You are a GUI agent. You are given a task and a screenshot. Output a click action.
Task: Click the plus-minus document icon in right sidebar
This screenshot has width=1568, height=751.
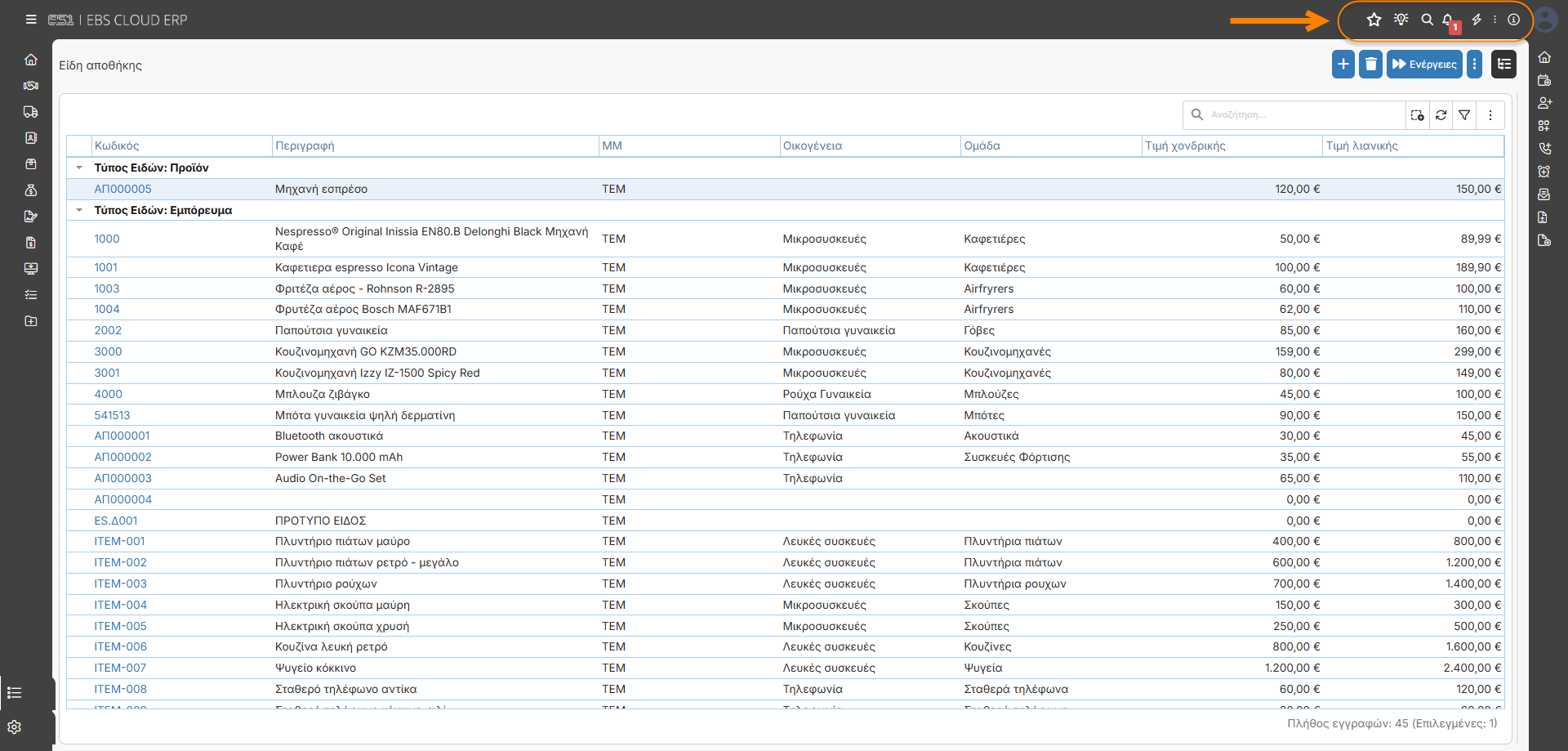point(1544,217)
